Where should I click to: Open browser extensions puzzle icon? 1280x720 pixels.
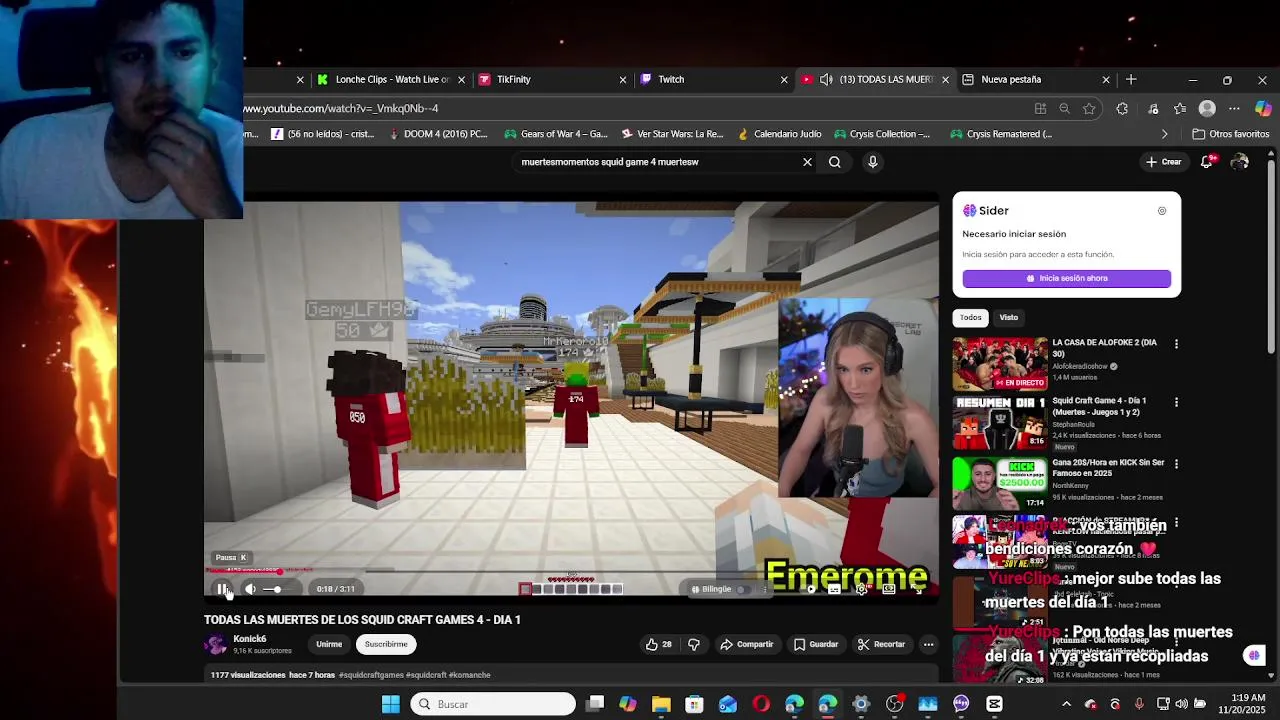pyautogui.click(x=1121, y=108)
